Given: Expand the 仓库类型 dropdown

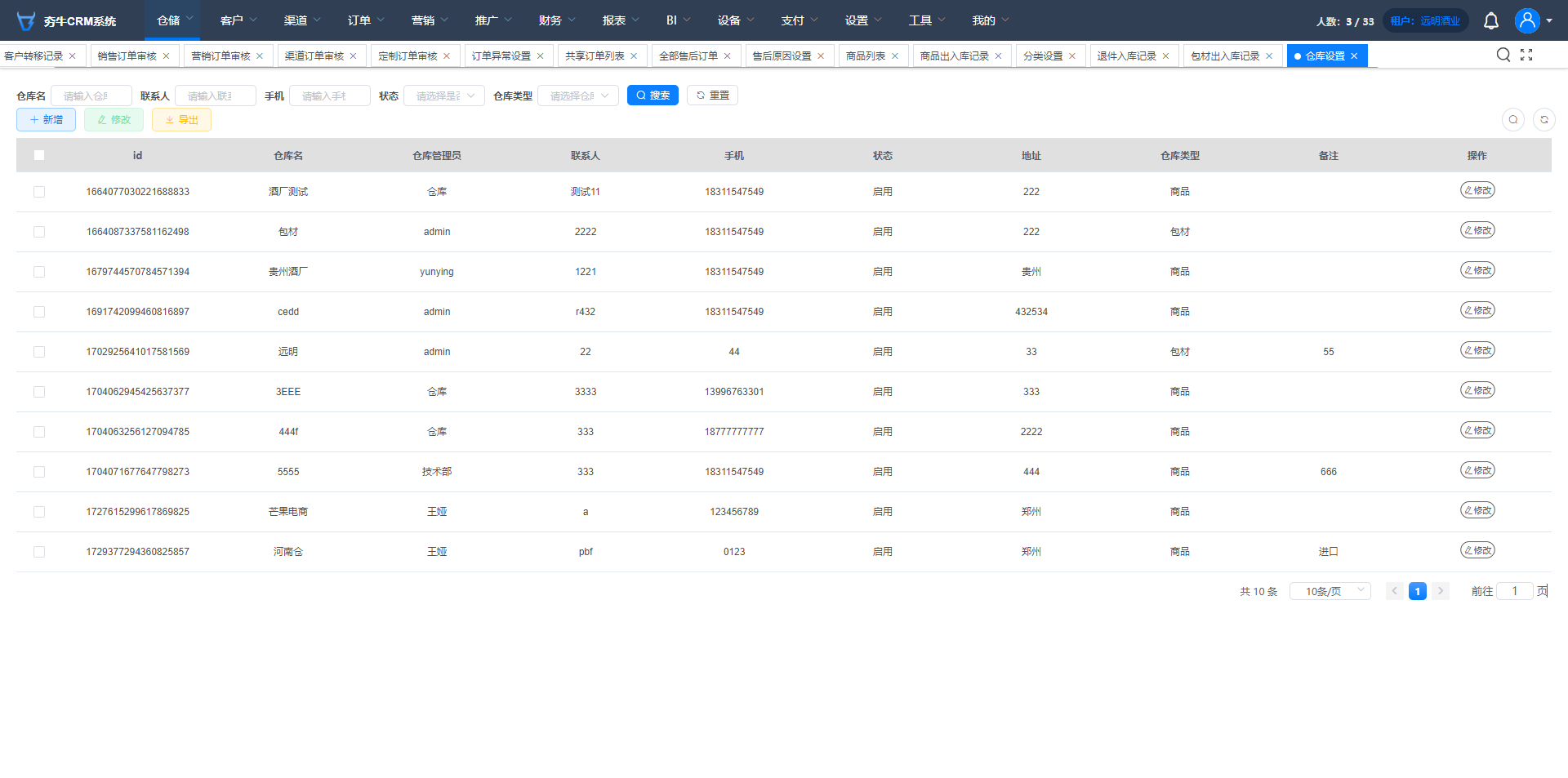Looking at the screenshot, I should click(x=577, y=96).
